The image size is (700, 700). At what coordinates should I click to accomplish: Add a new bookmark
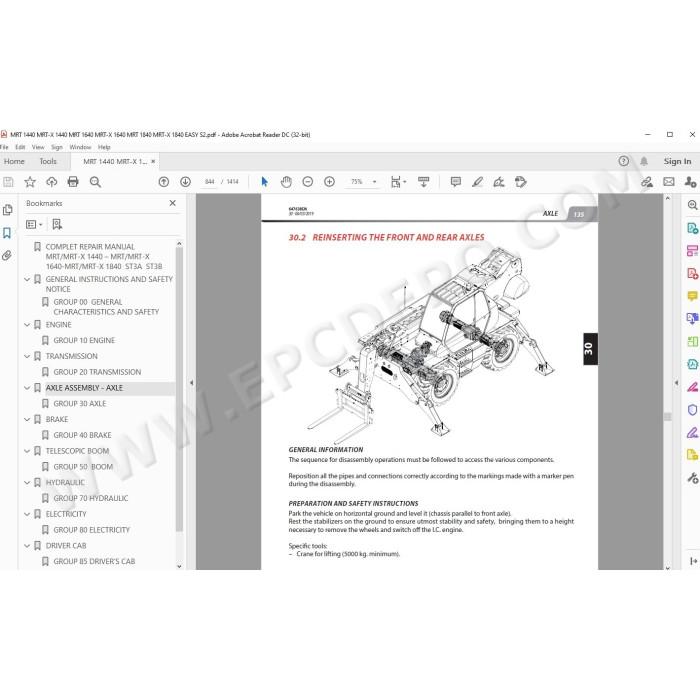(x=57, y=225)
